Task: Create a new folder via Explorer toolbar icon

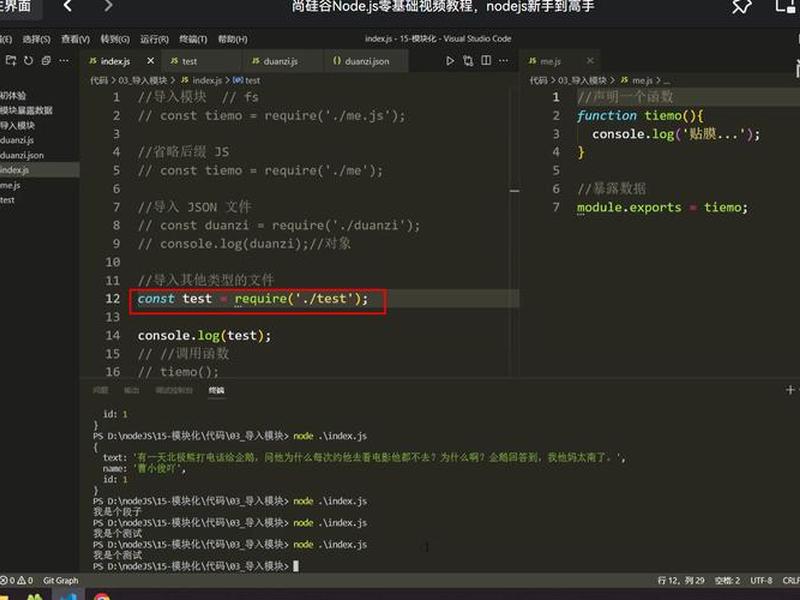Action: point(11,61)
